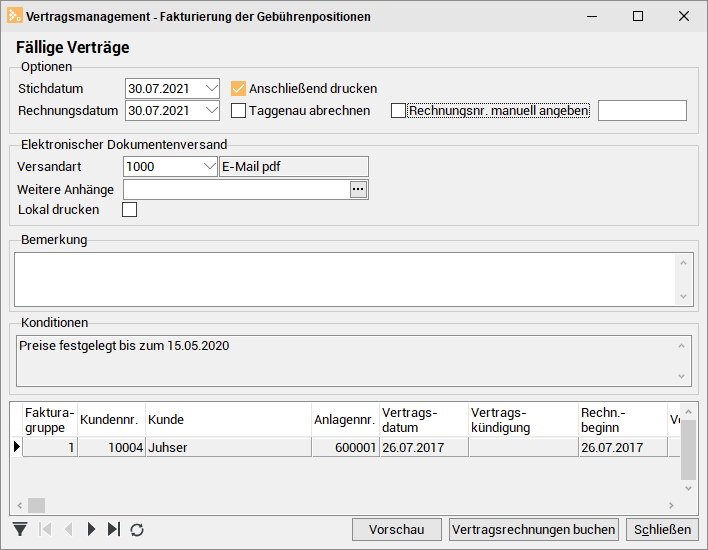Viewport: 708px width, 550px height.
Task: Open the Vertragsmanagement app icon menu
Action: coord(14,16)
